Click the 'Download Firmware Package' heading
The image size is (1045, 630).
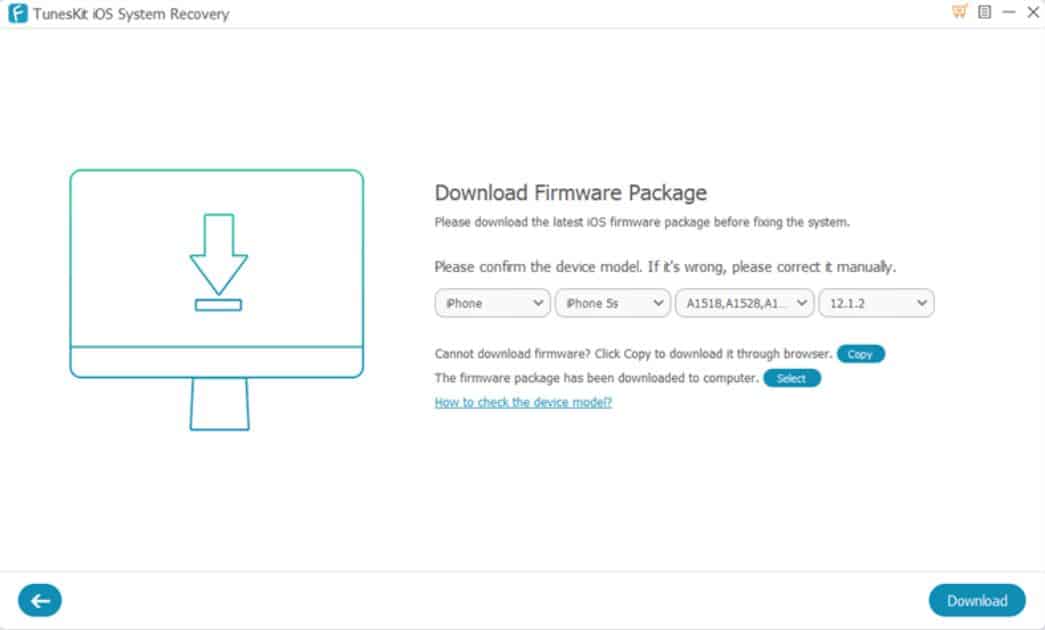570,193
